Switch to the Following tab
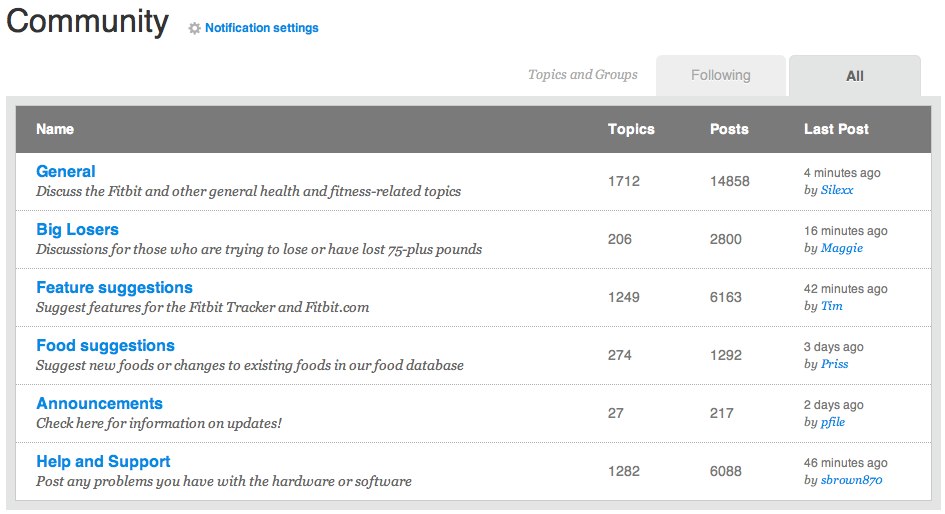Image resolution: width=945 pixels, height=514 pixels. click(721, 75)
